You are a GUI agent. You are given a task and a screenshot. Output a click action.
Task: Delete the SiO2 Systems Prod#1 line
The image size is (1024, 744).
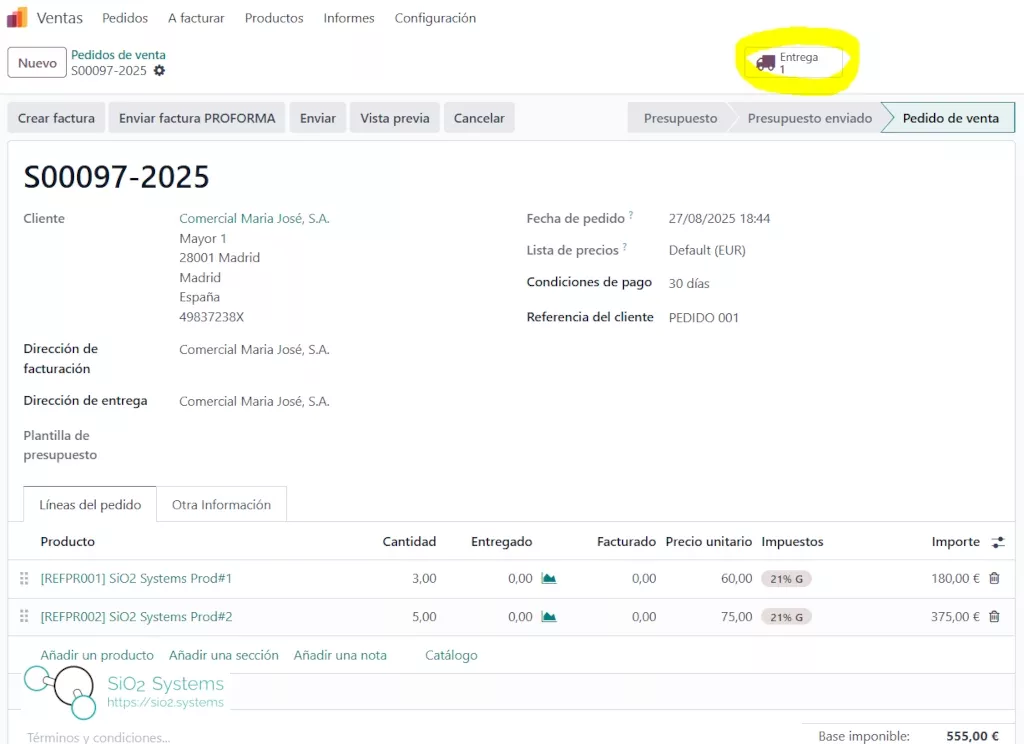[993, 578]
